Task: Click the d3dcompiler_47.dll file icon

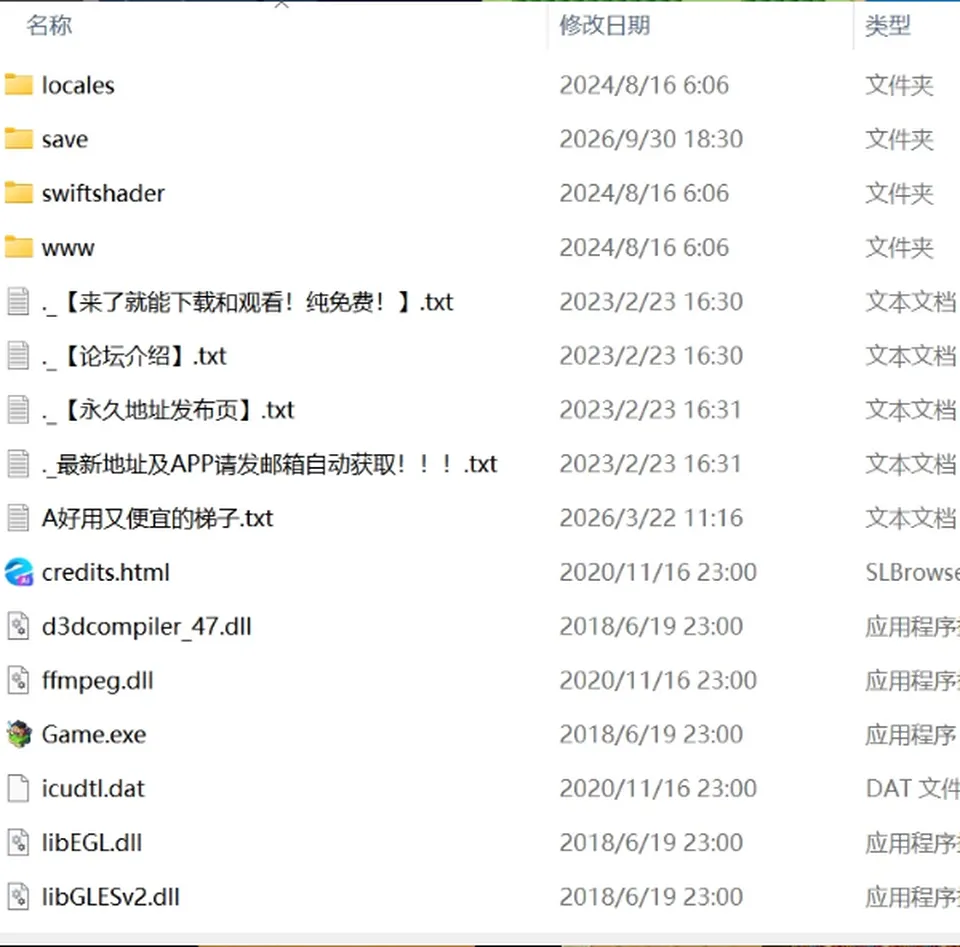Action: pyautogui.click(x=18, y=626)
